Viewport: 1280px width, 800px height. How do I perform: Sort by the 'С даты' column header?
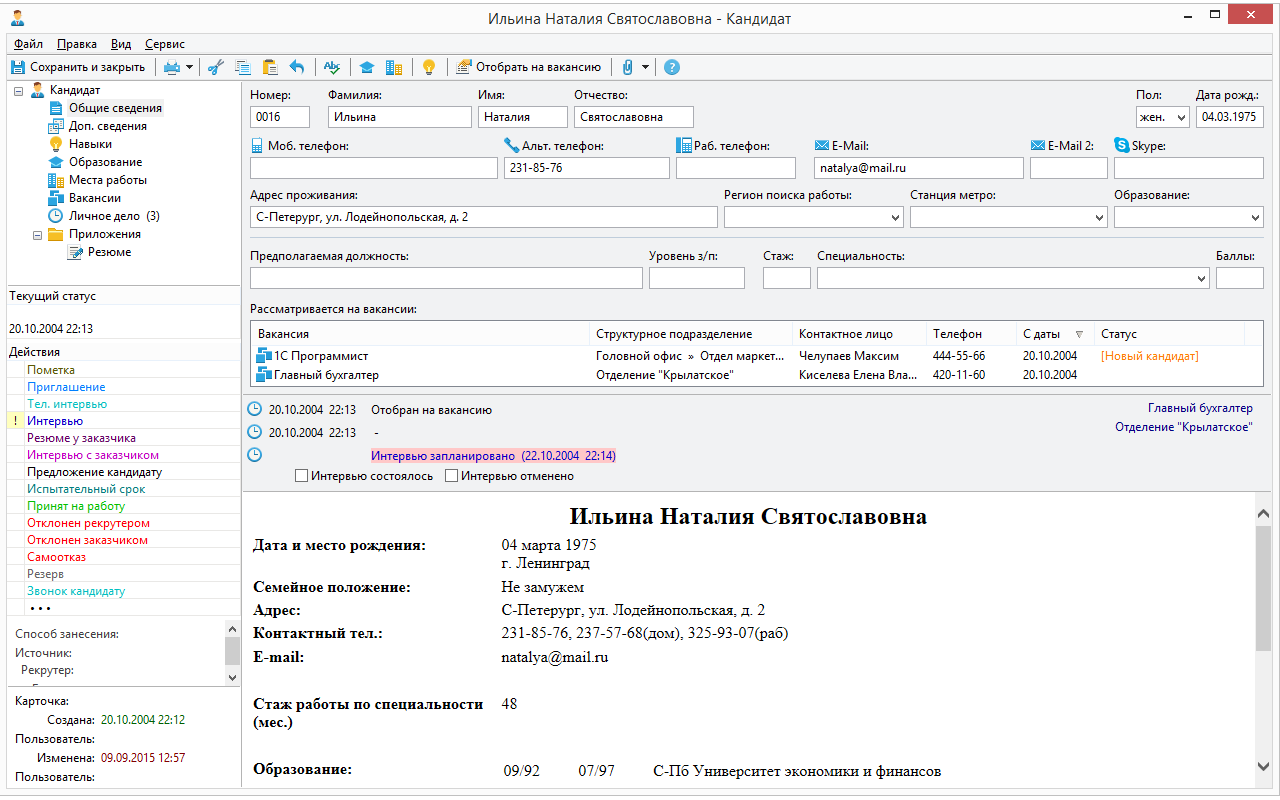[x=1053, y=334]
